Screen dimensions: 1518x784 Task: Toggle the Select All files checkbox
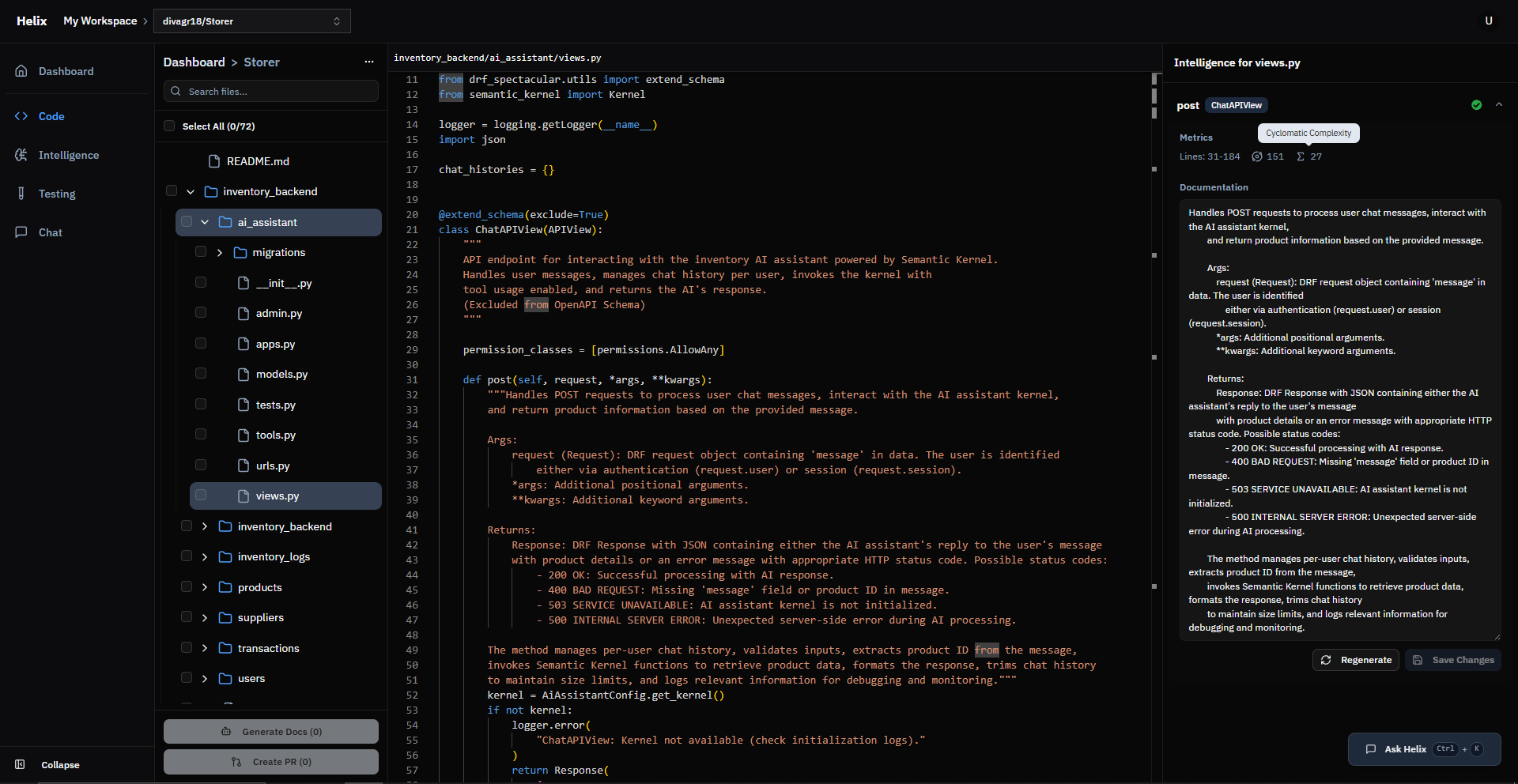(x=169, y=126)
